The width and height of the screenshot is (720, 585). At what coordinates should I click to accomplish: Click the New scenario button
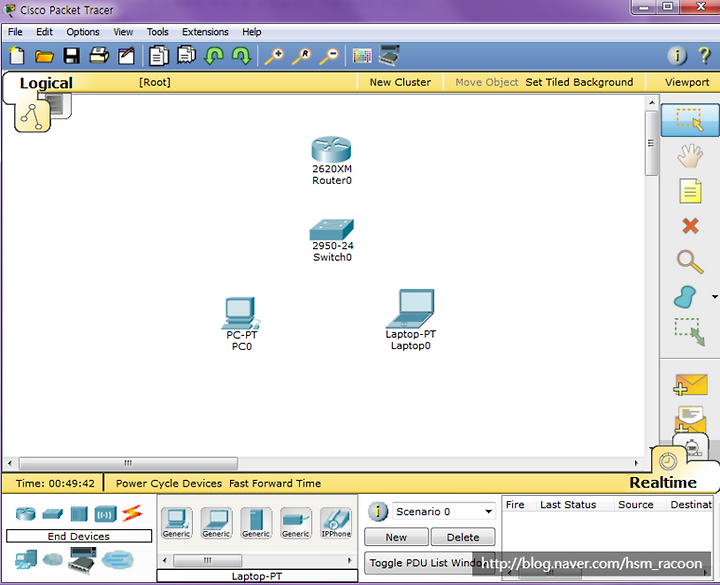coord(396,537)
